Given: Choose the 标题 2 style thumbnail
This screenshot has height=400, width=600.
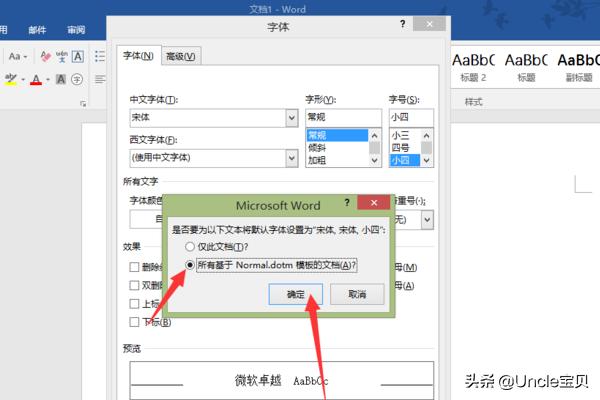Looking at the screenshot, I should (x=472, y=66).
